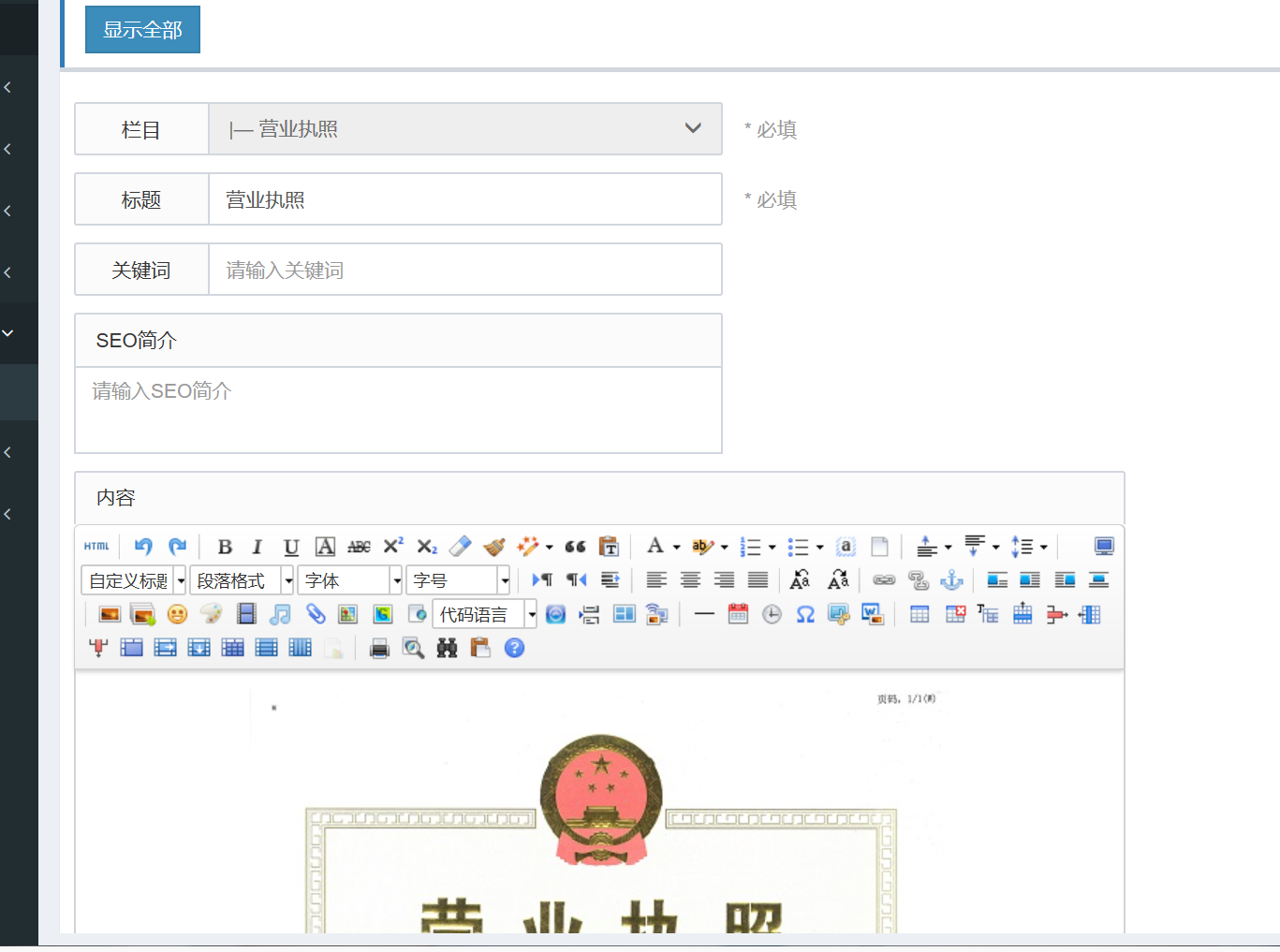Toggle bold formatting
This screenshot has width=1280, height=952.
pos(225,547)
